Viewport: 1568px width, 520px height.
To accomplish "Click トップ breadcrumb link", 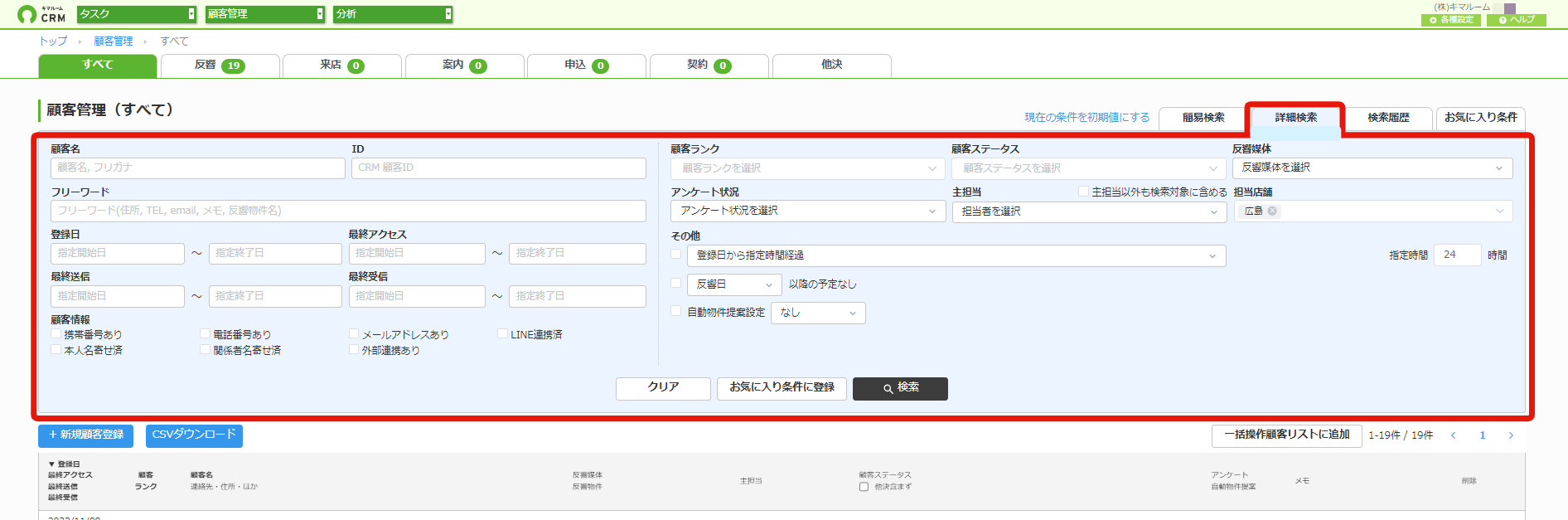I will (53, 41).
